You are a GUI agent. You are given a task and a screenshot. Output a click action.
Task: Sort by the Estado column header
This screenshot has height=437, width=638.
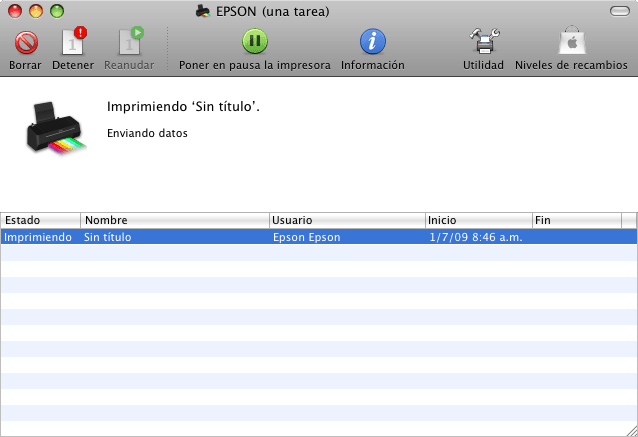pyautogui.click(x=40, y=220)
